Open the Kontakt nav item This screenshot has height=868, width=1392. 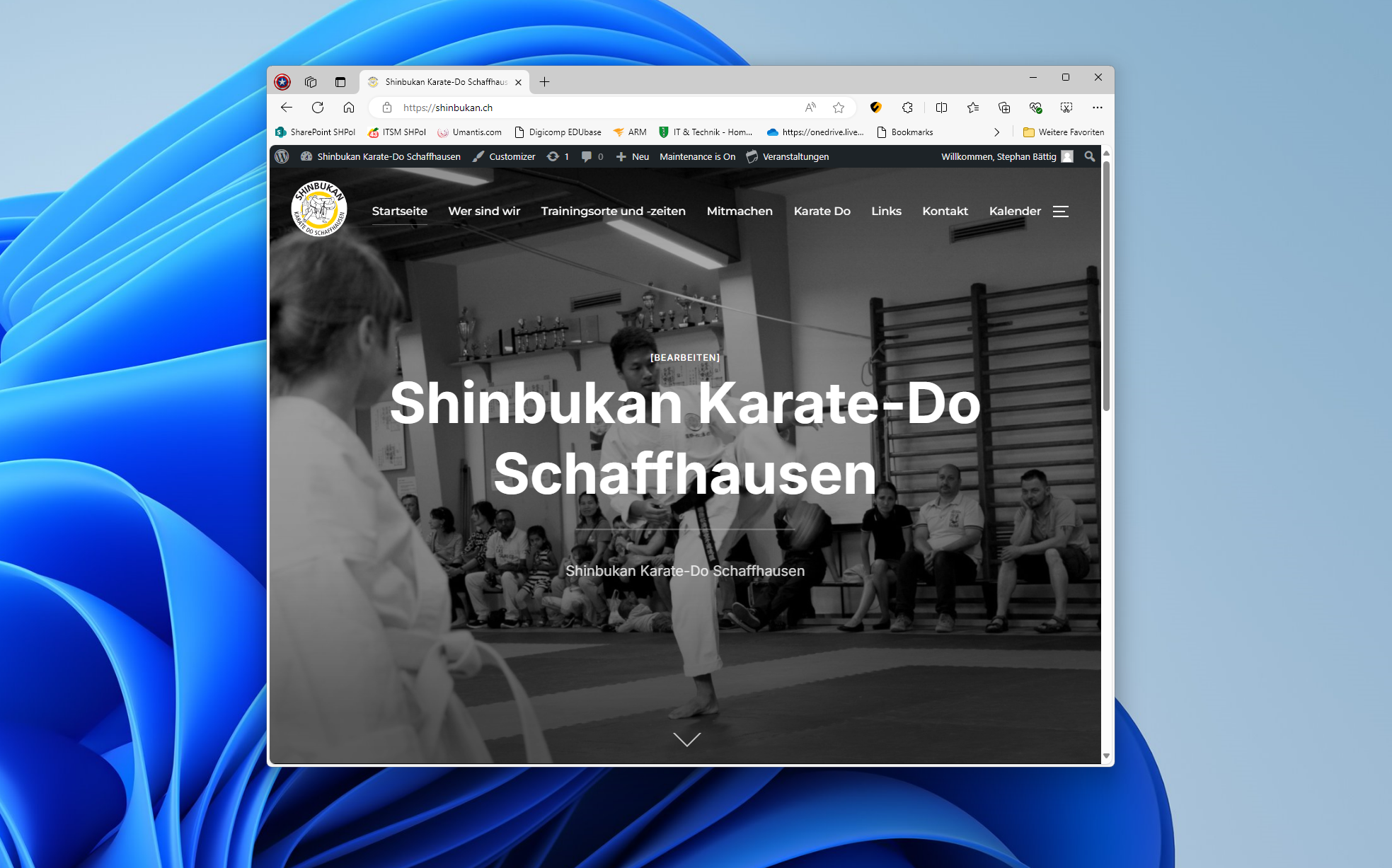(945, 211)
